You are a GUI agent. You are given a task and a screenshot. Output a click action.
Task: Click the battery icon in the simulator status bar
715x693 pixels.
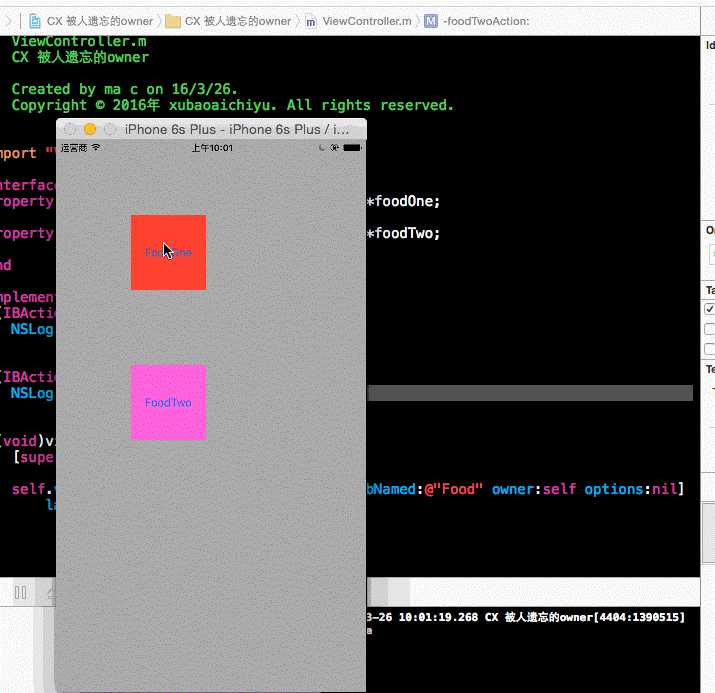tap(352, 148)
